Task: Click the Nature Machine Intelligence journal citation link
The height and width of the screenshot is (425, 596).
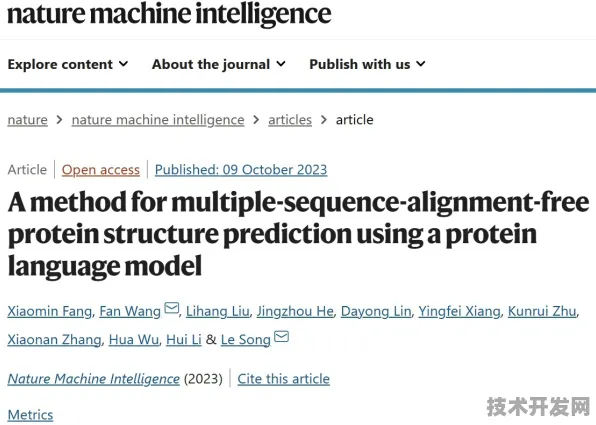Action: [94, 379]
